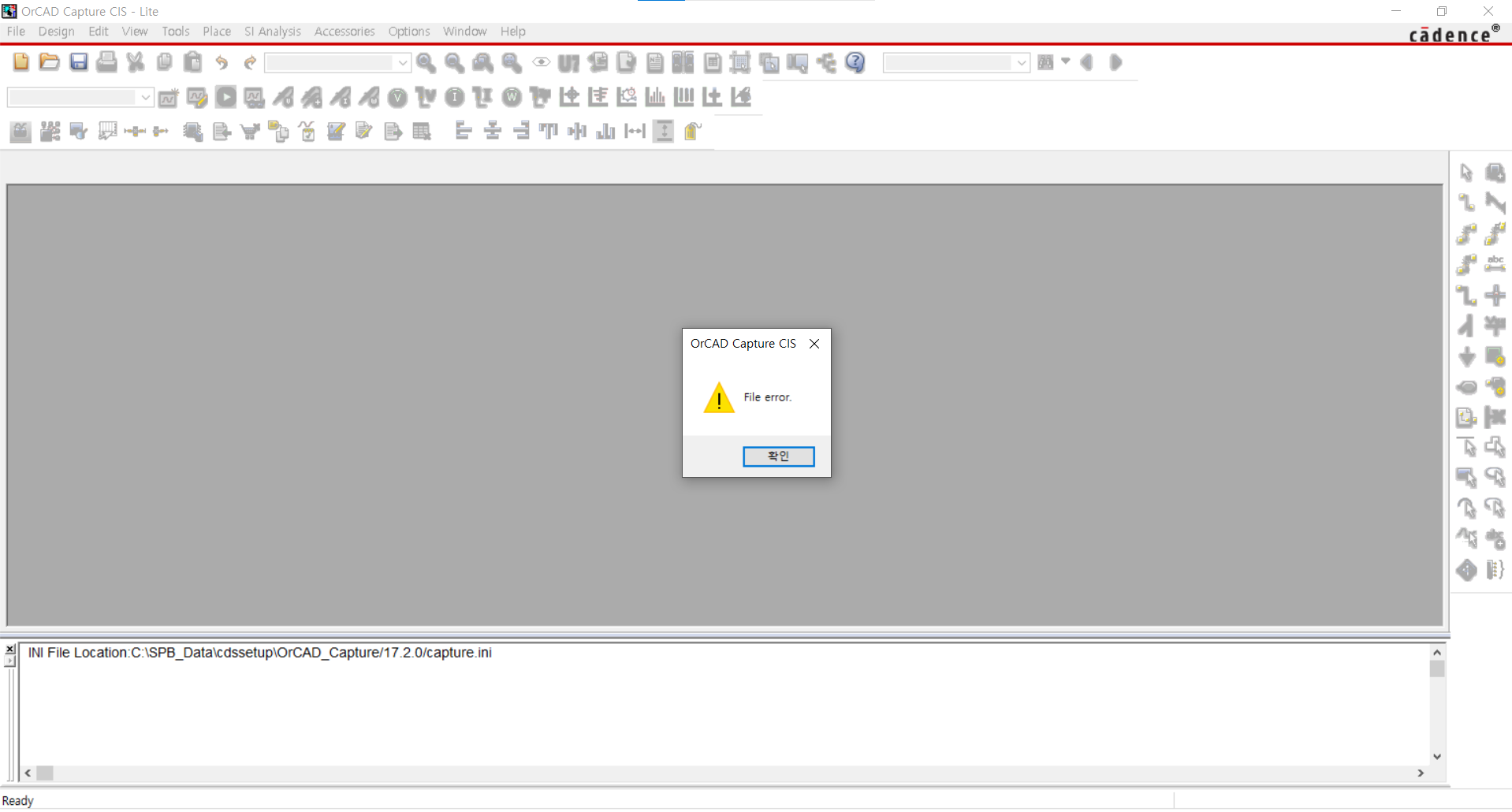Click the 'INI File Location' log line

[259, 653]
